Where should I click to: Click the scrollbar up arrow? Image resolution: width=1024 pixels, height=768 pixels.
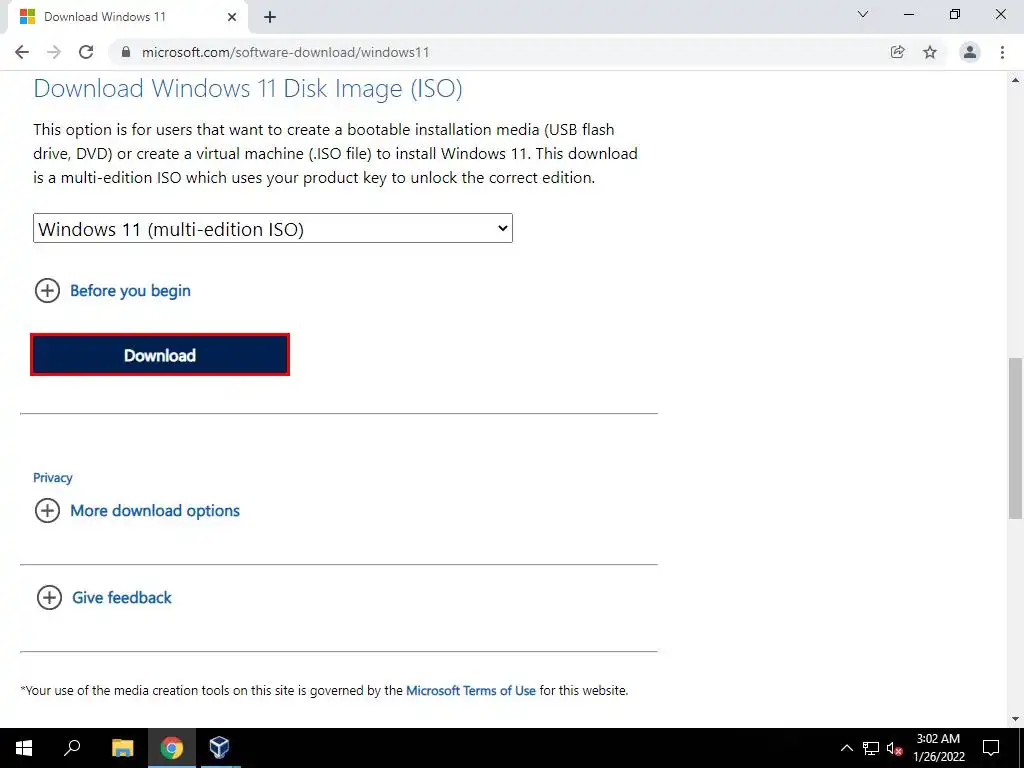tap(1016, 80)
